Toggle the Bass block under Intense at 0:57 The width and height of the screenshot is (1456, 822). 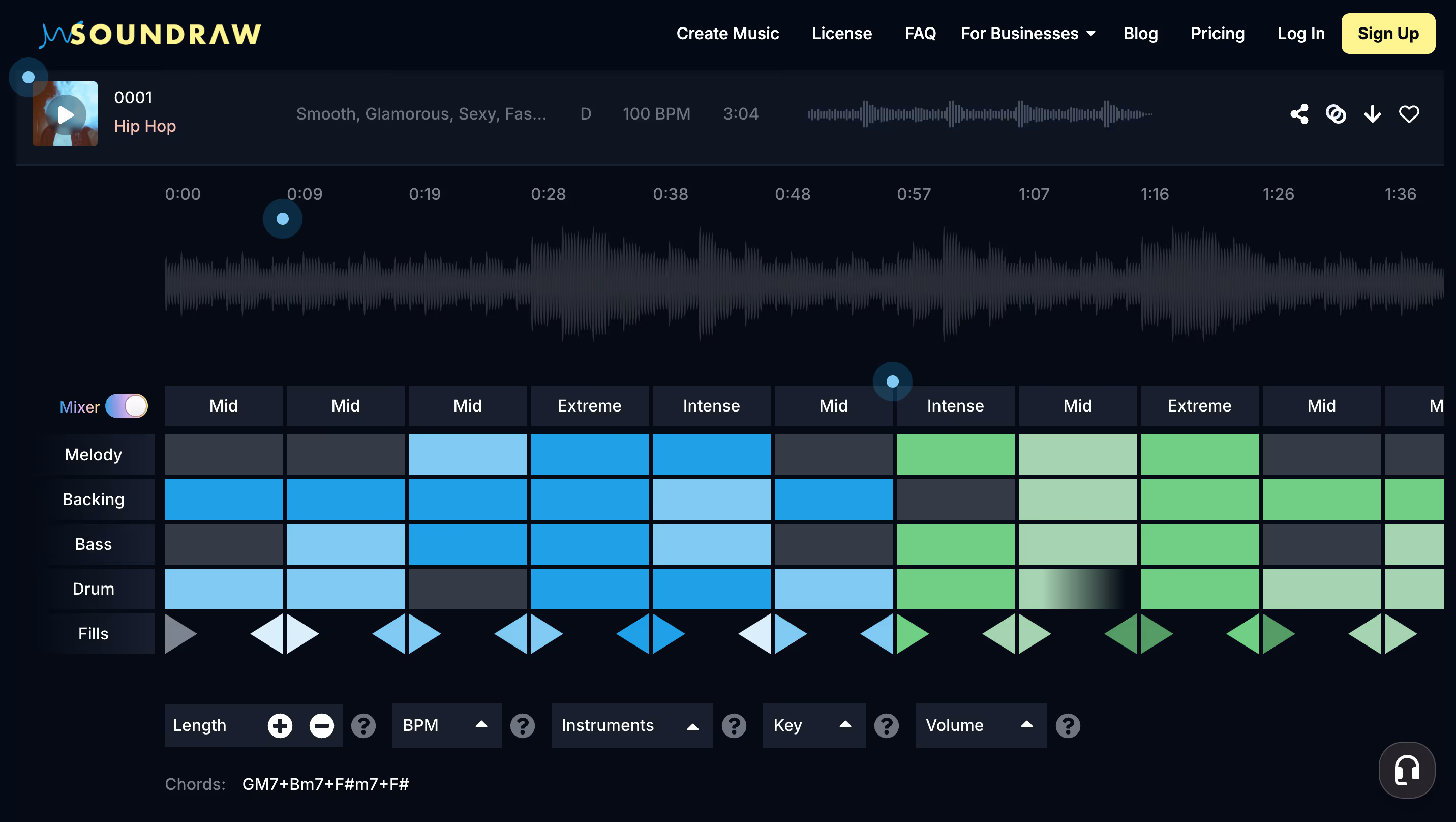click(955, 544)
